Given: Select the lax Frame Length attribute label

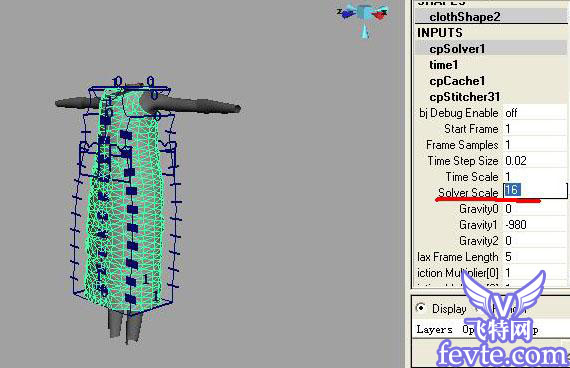Looking at the screenshot, I should tap(458, 257).
